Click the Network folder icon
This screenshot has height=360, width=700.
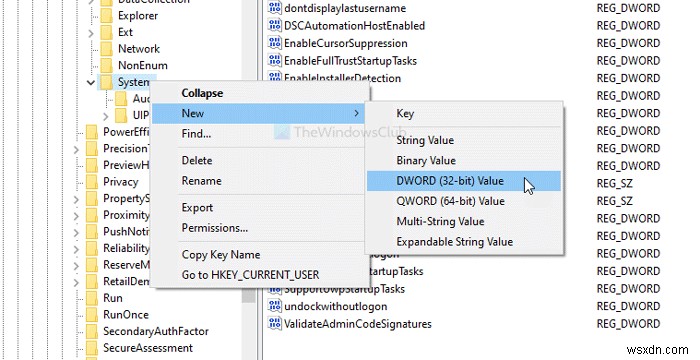106,49
